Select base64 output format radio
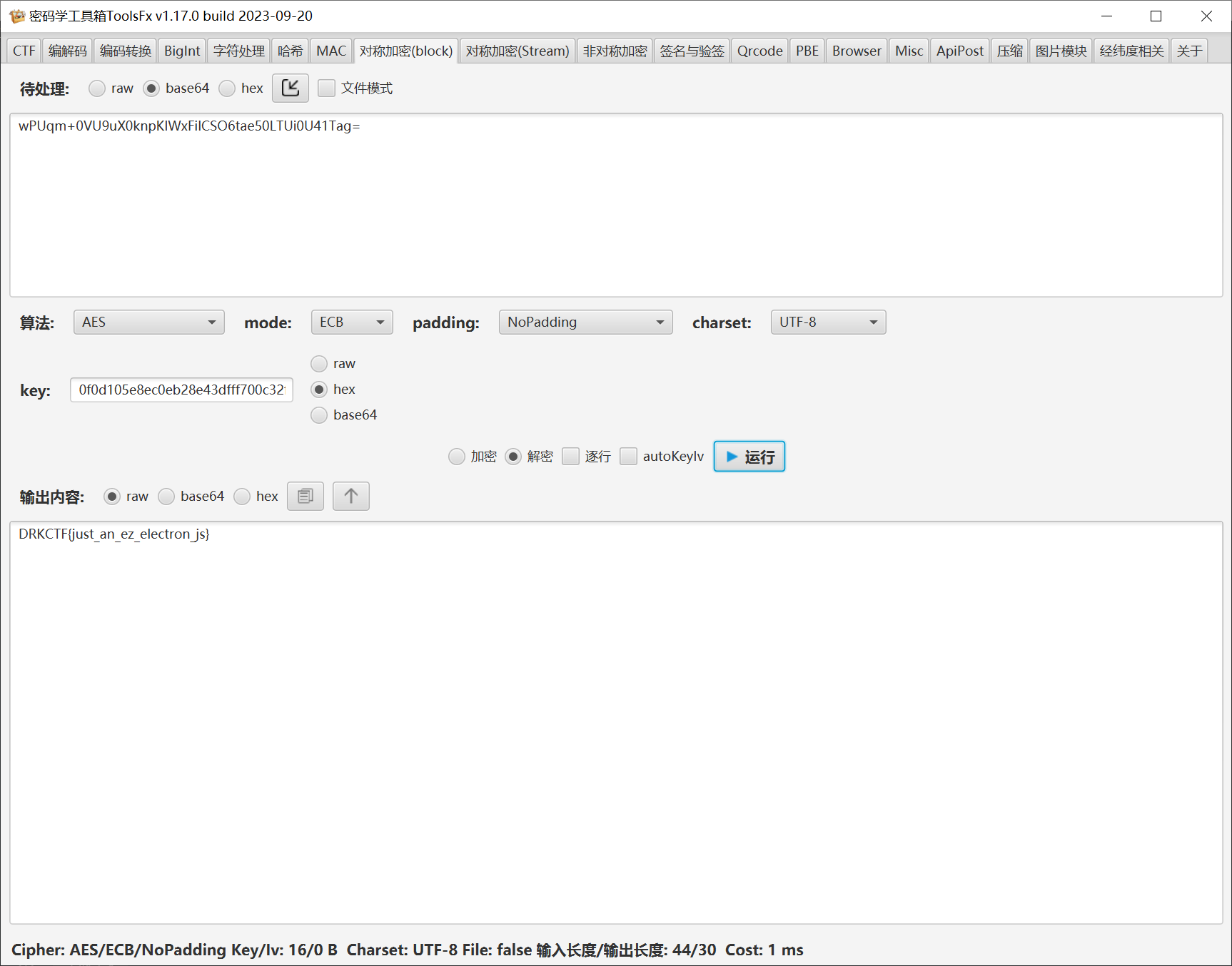 coord(167,497)
